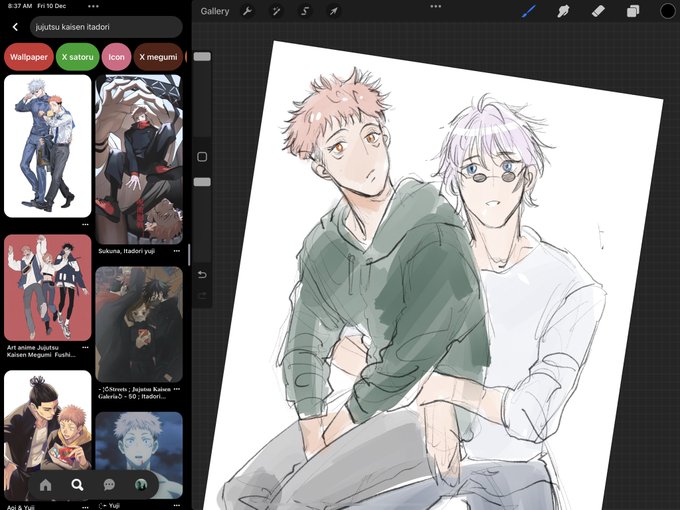The height and width of the screenshot is (510, 680).
Task: Adjust the brush opacity slider handle
Action: (x=202, y=182)
